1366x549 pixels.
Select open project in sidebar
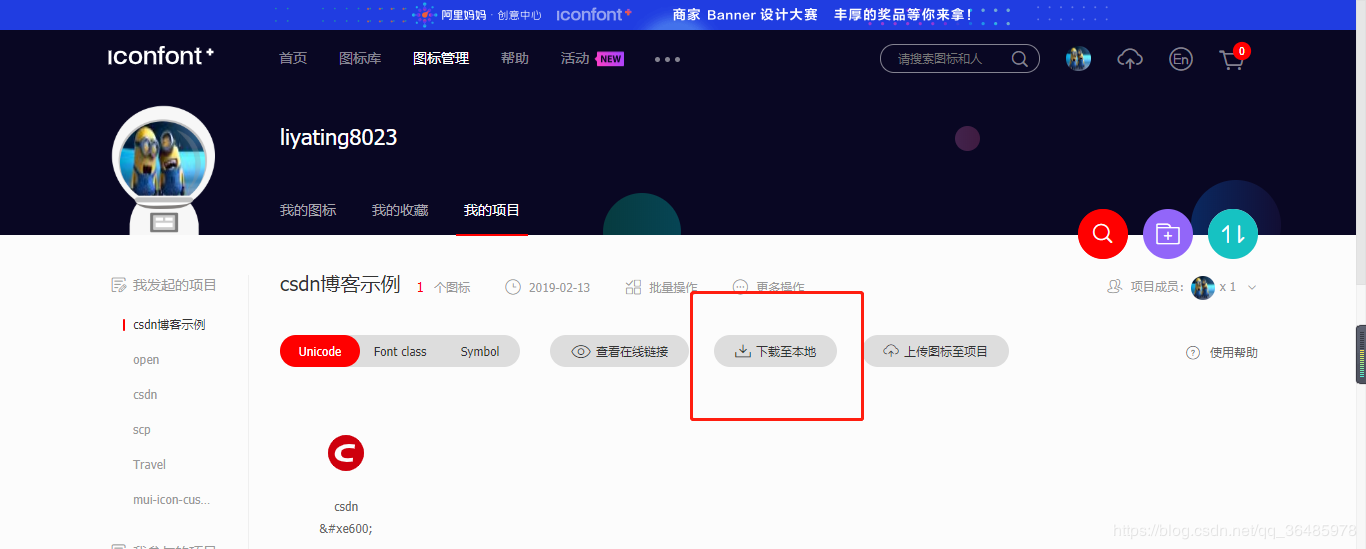tap(146, 359)
